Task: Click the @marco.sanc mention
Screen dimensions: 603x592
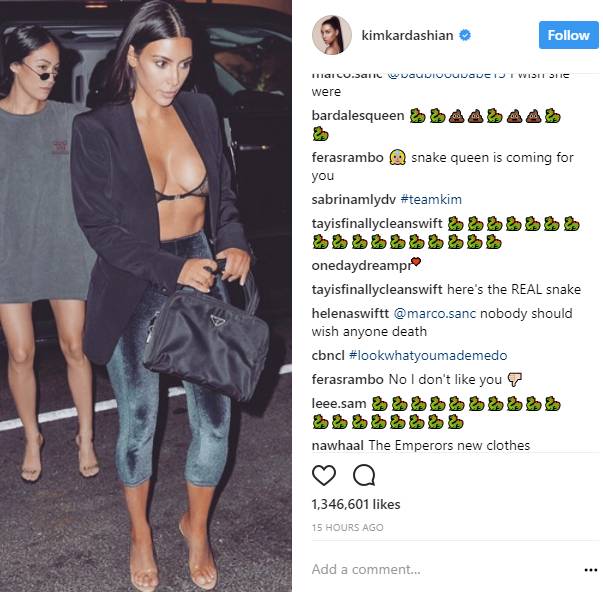Action: tap(435, 314)
